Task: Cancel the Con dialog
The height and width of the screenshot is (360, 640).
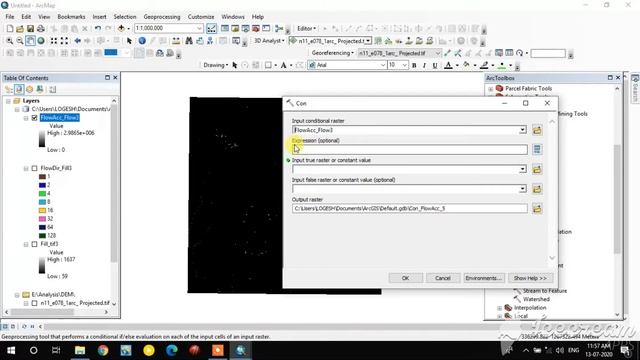Action: tap(443, 278)
